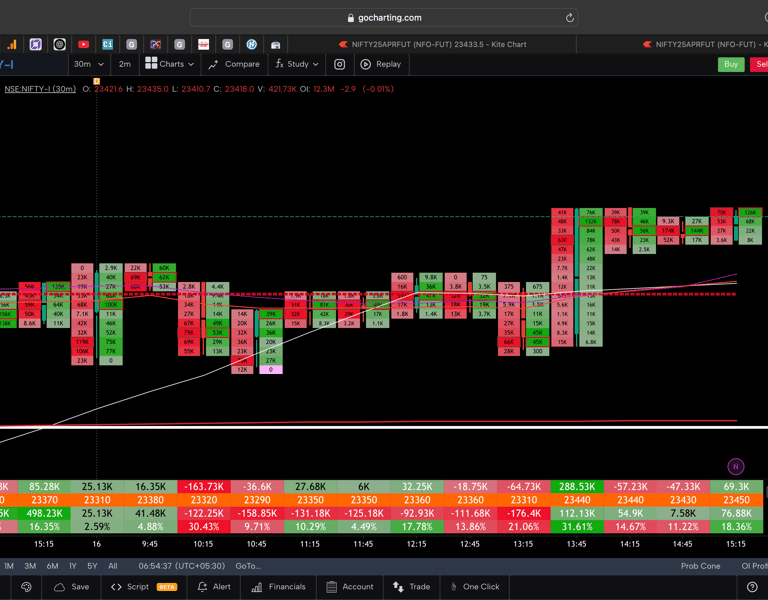The height and width of the screenshot is (600, 768).
Task: Click the Safari page reload icon
Action: pos(569,18)
